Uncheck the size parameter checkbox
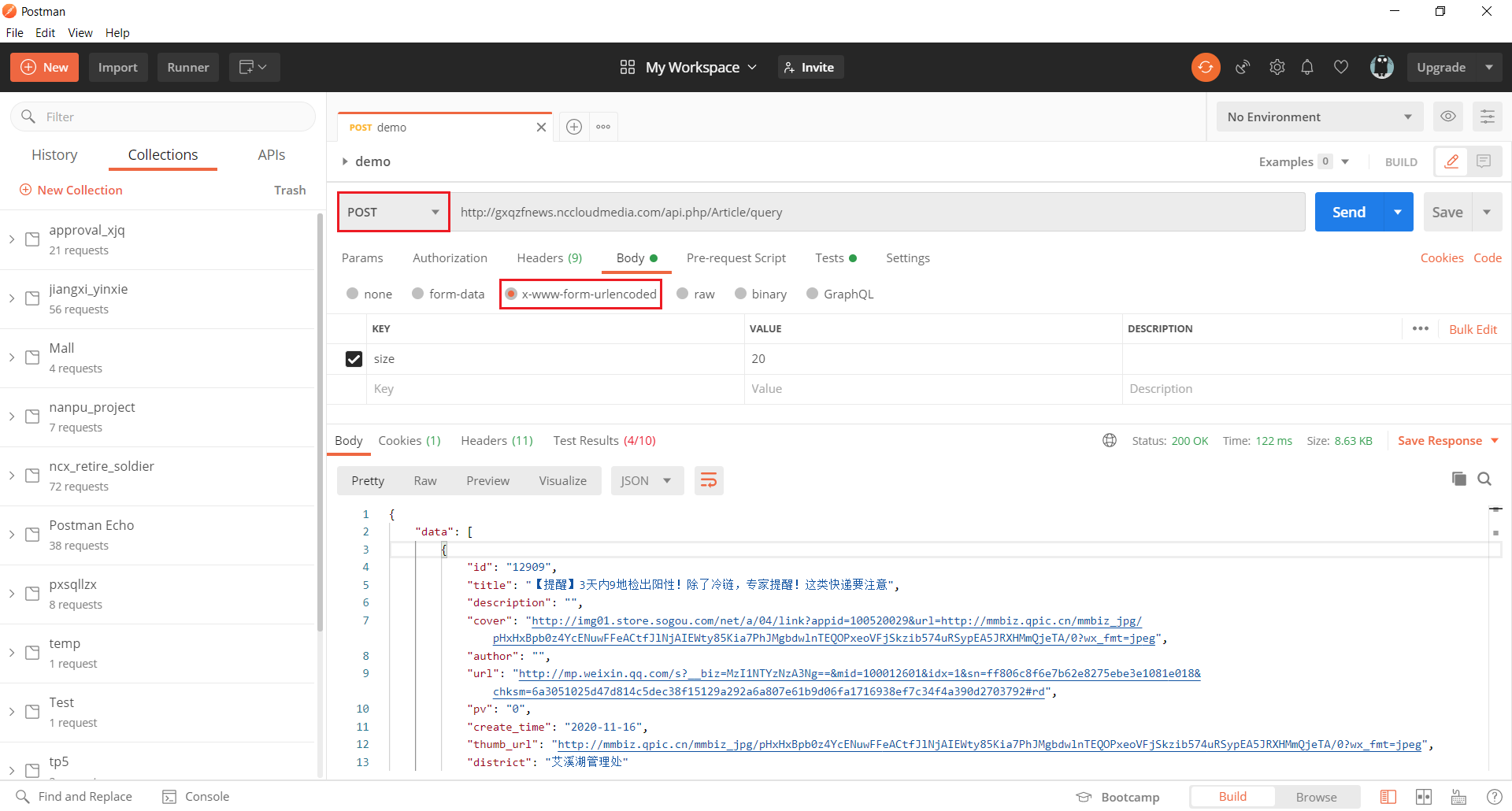 [354, 359]
